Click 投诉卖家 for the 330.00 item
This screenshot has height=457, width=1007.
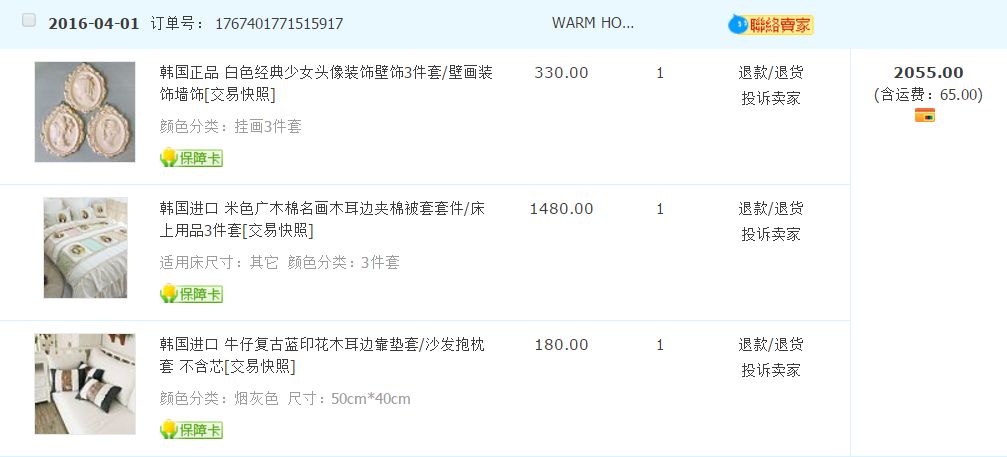[x=771, y=98]
